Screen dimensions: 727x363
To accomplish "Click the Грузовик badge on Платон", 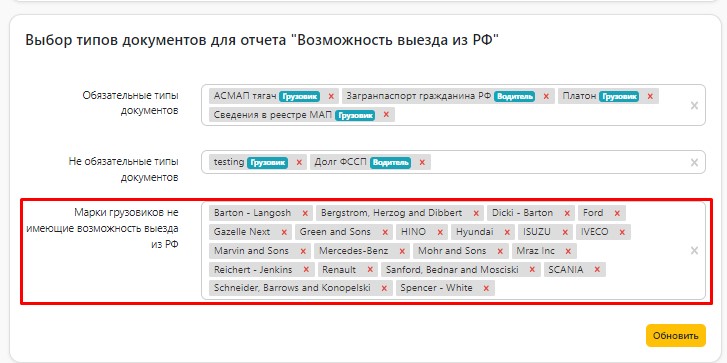I will pos(619,96).
